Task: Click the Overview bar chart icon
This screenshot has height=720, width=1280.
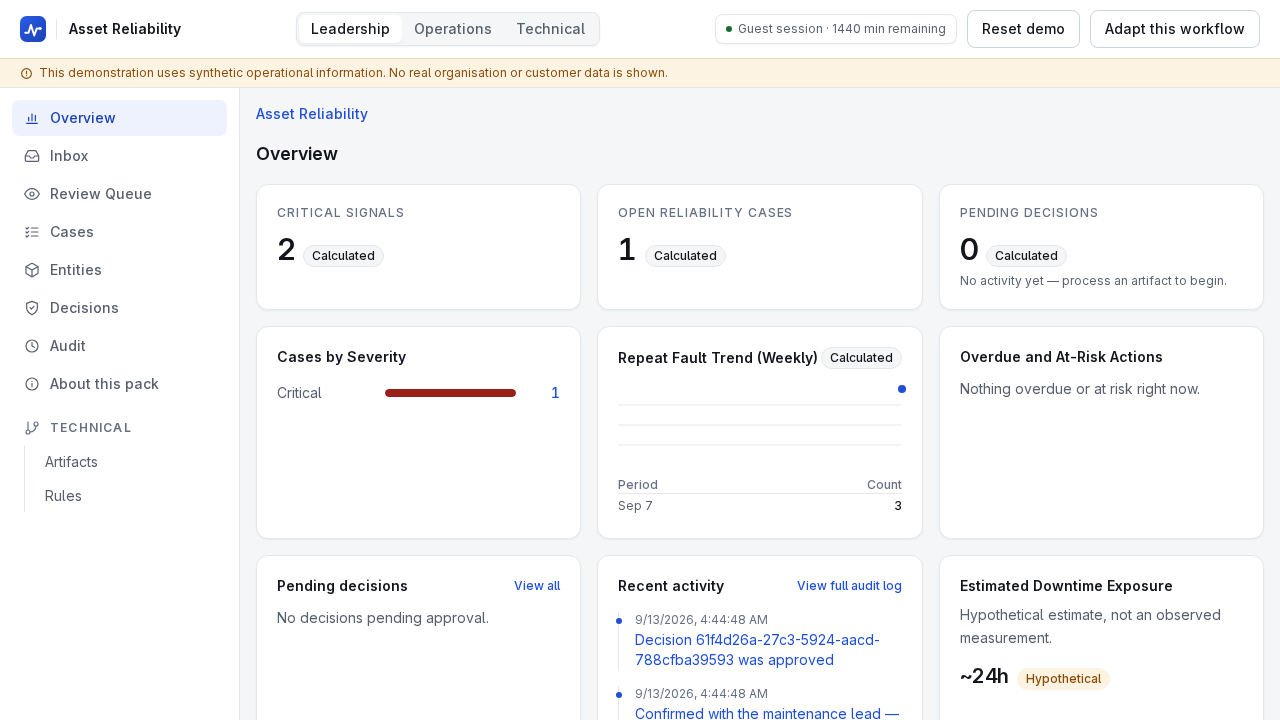Action: coord(32,118)
